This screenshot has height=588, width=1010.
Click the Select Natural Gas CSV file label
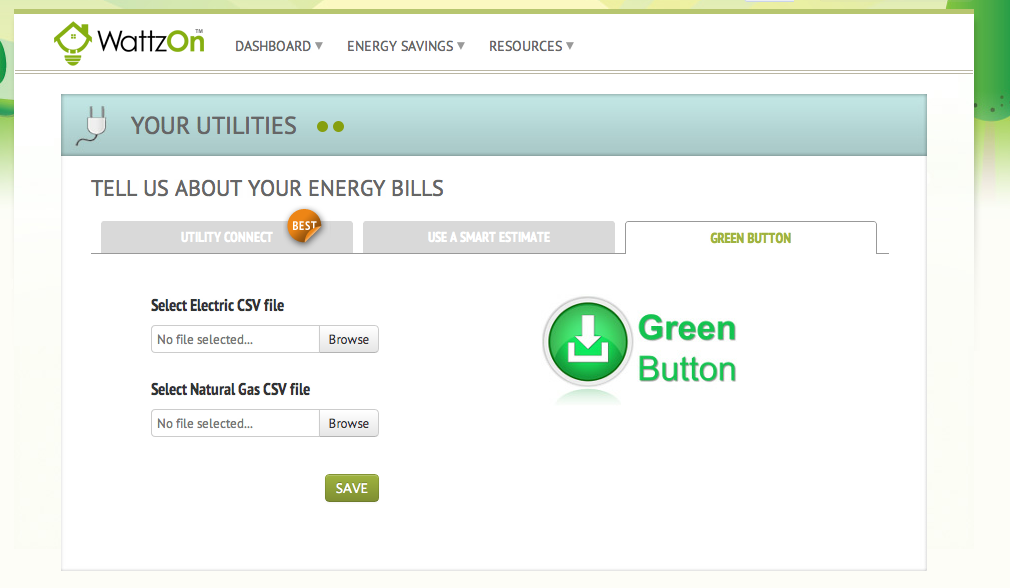pyautogui.click(x=231, y=389)
